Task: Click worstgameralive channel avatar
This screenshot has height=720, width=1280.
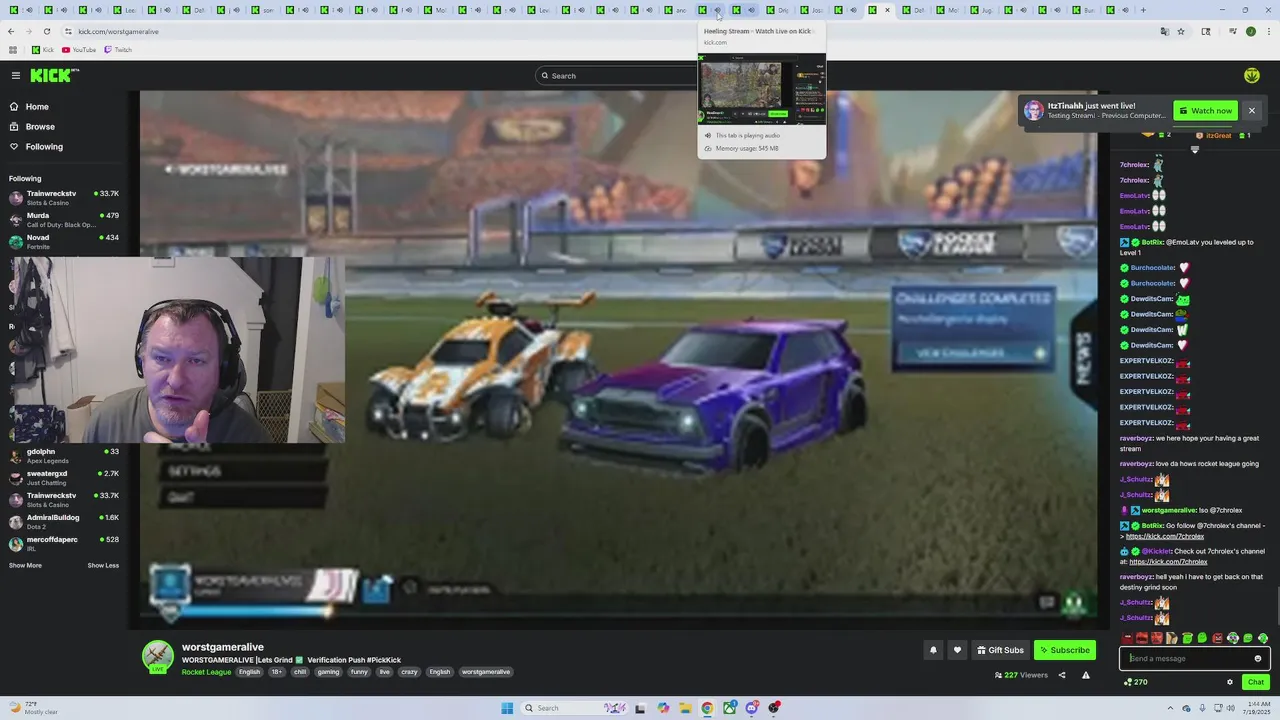Action: pyautogui.click(x=157, y=656)
